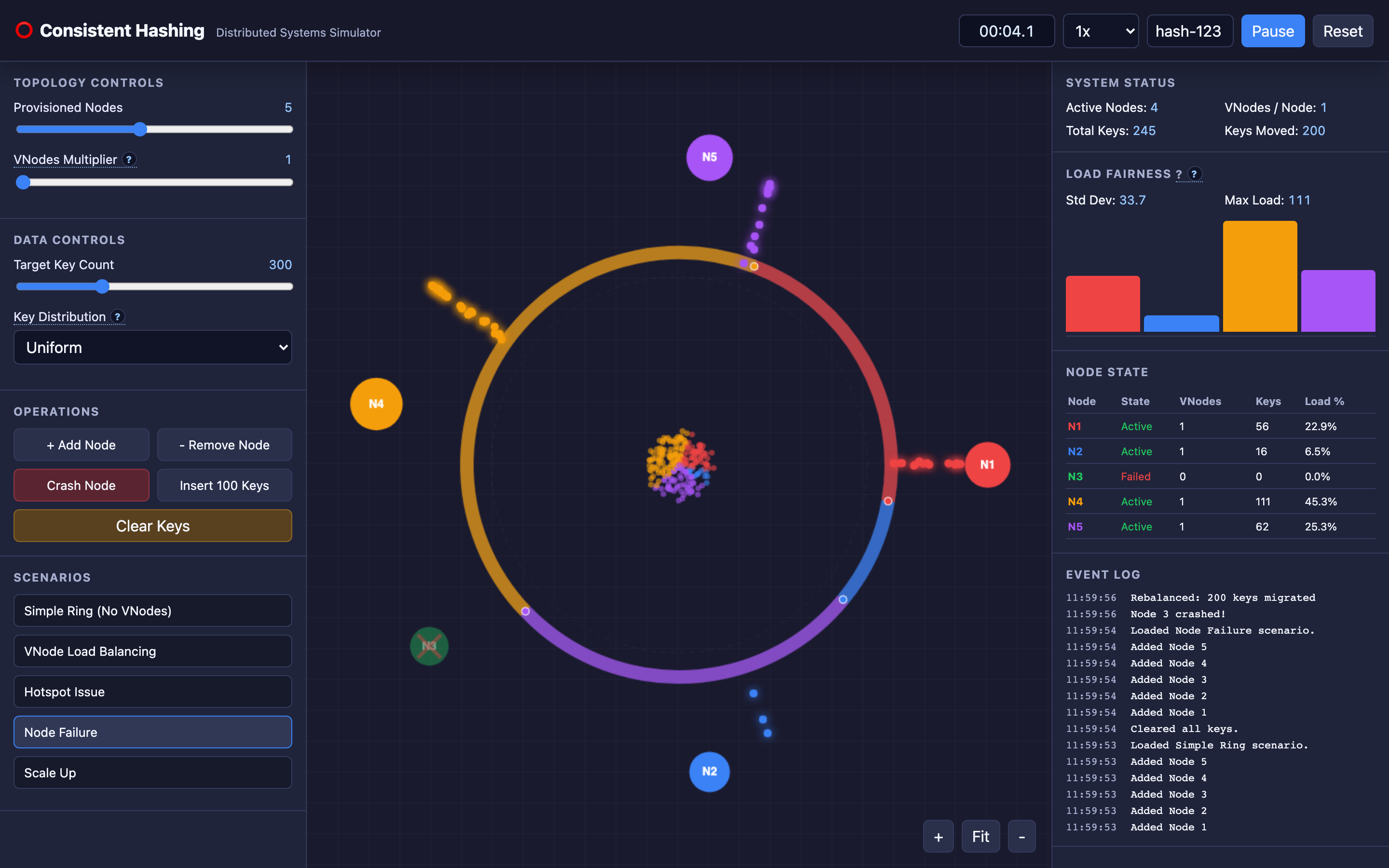Click 'Rebalanced: 200 keys migrated' log entry

click(1223, 597)
